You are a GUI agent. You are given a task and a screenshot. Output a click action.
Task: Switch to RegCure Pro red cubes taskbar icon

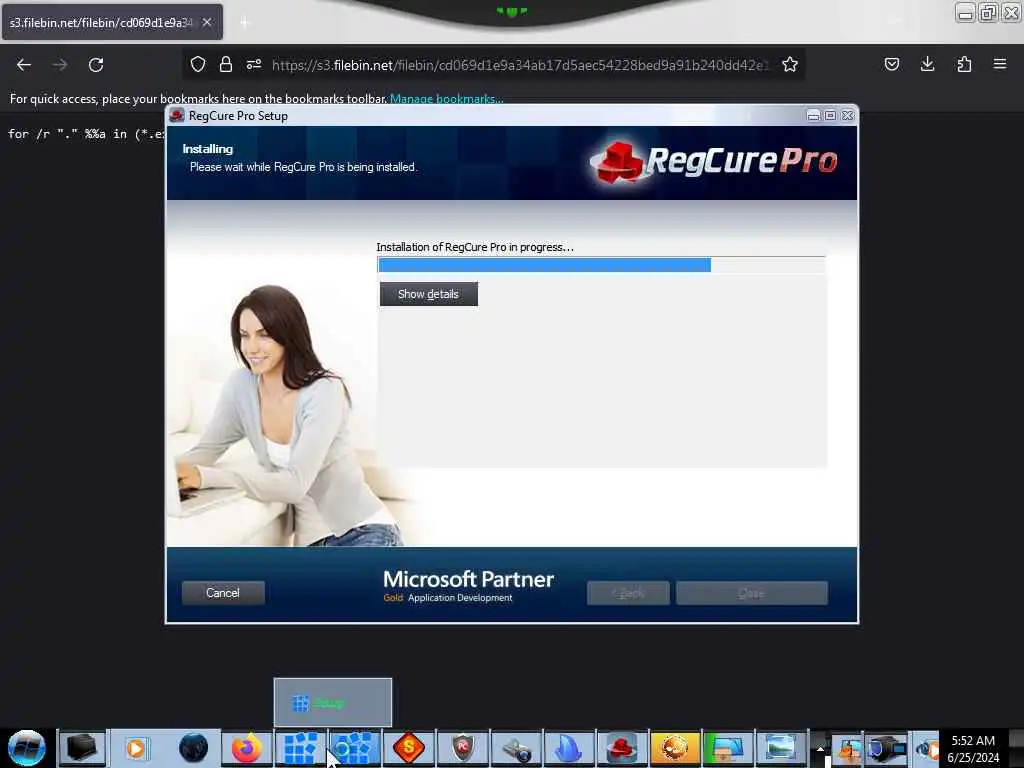click(x=622, y=748)
